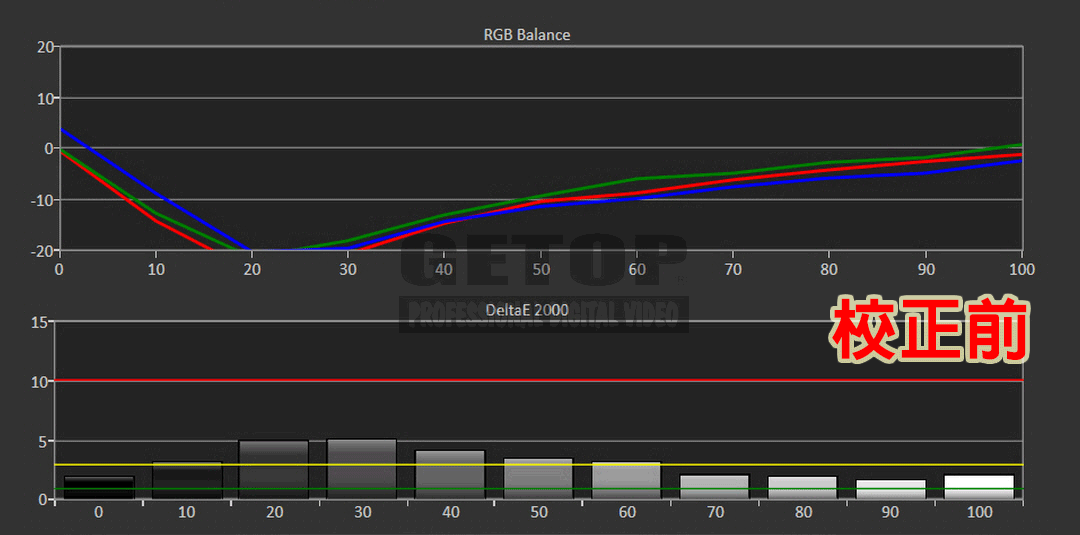Image resolution: width=1080 pixels, height=535 pixels.
Task: Select the DeltaE bar at 70
Action: [x=714, y=487]
